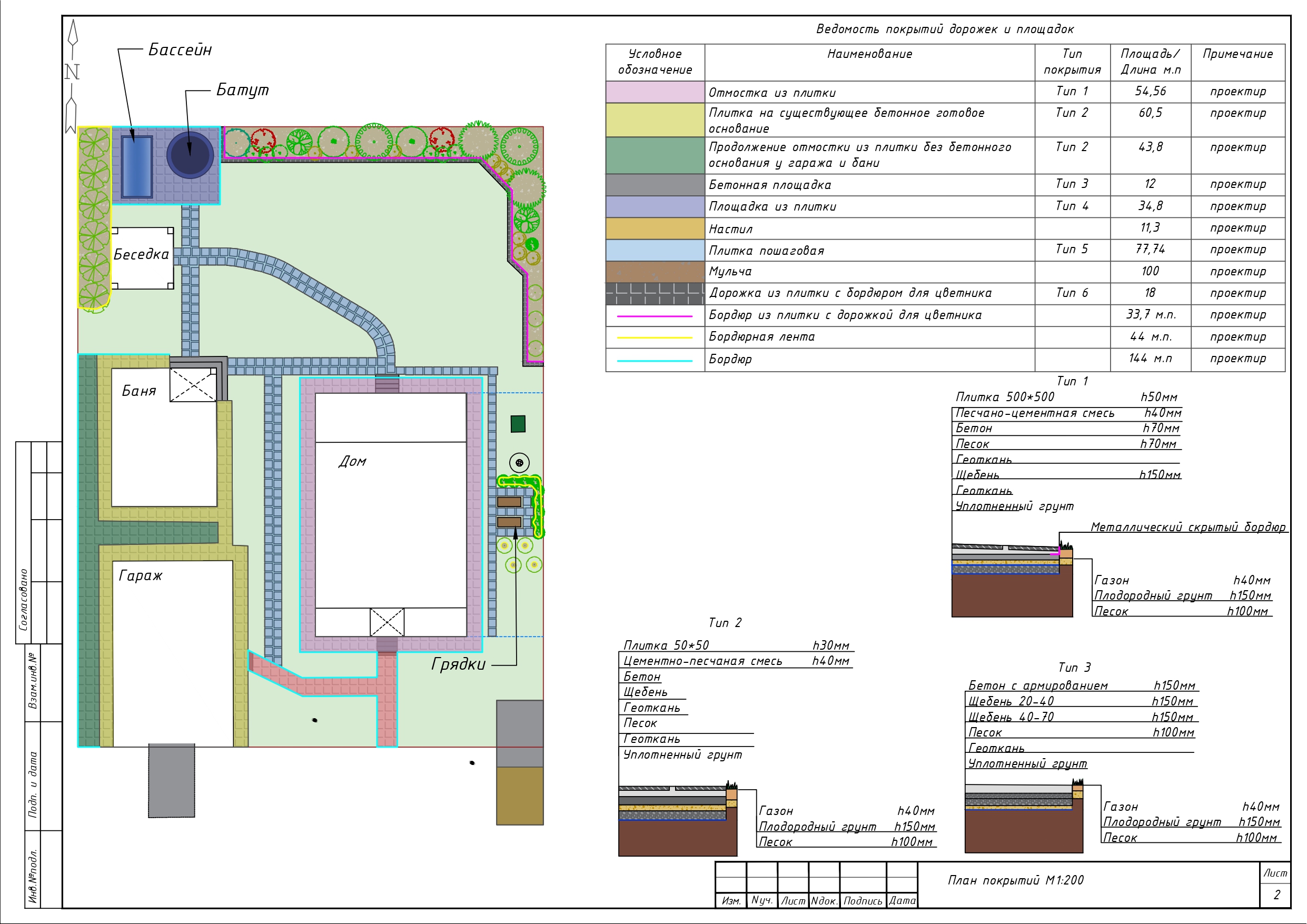Click the 'Металлический скрытый бордюр' annotation

coord(1187,527)
